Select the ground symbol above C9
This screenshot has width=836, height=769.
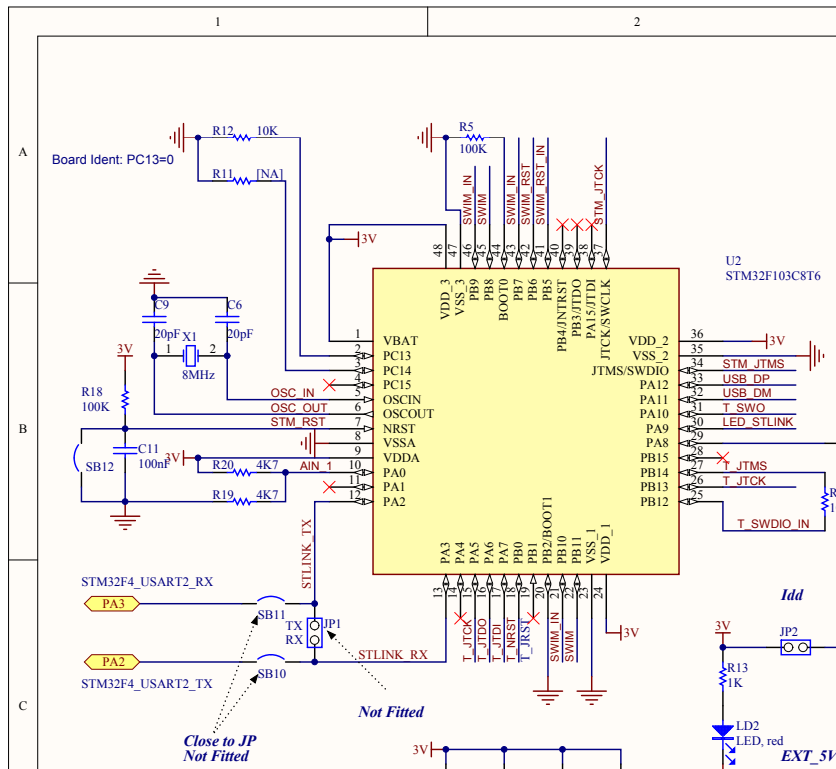(x=154, y=277)
